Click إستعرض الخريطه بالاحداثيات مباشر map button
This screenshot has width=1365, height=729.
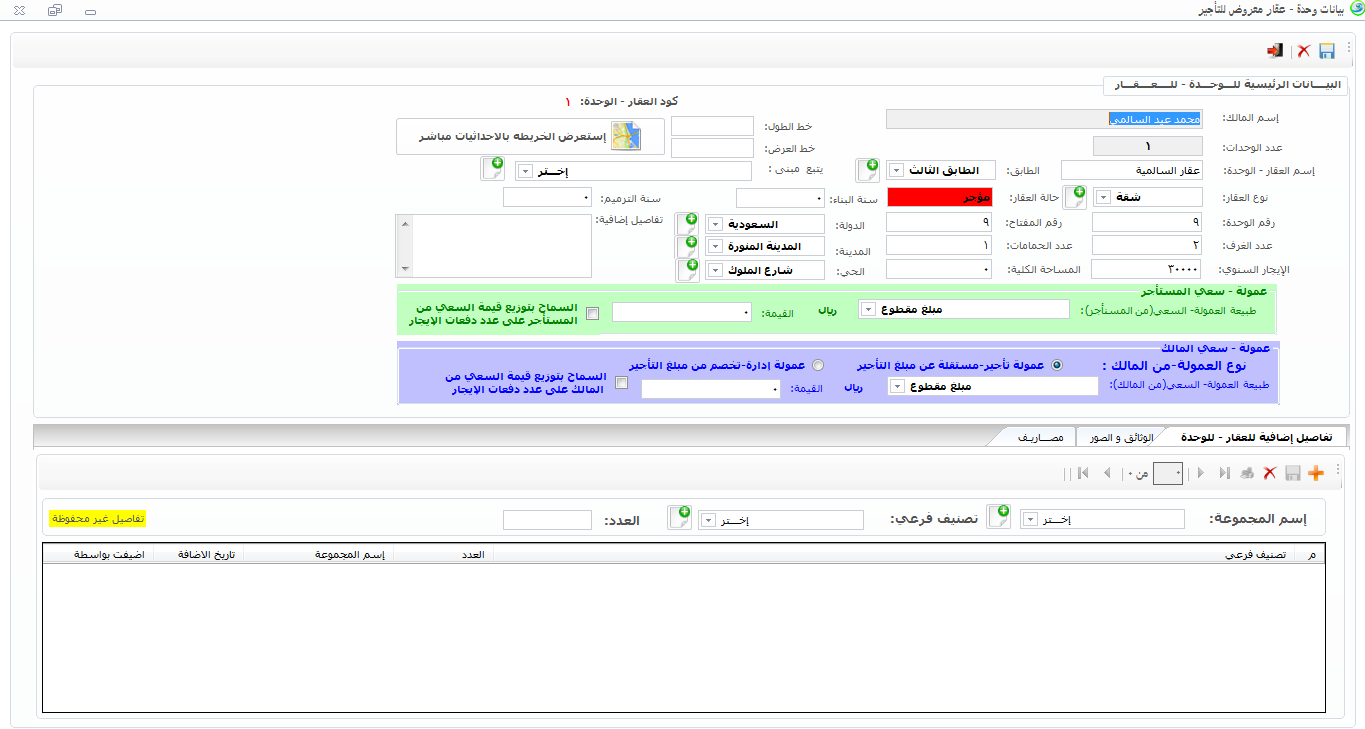click(x=531, y=137)
